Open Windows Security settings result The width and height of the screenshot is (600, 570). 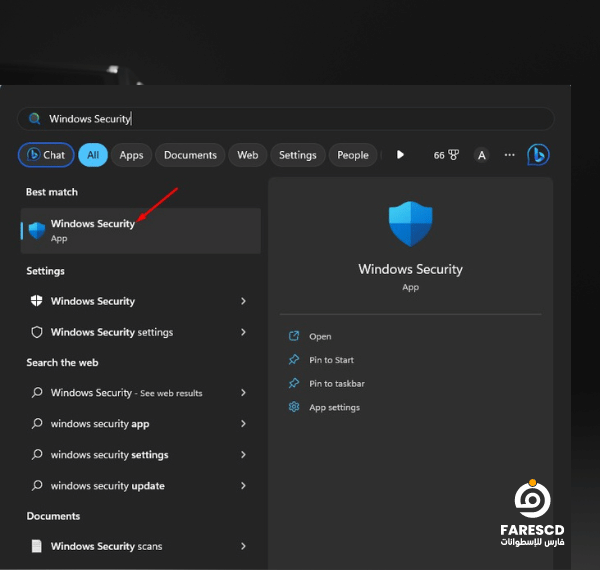click(x=141, y=332)
